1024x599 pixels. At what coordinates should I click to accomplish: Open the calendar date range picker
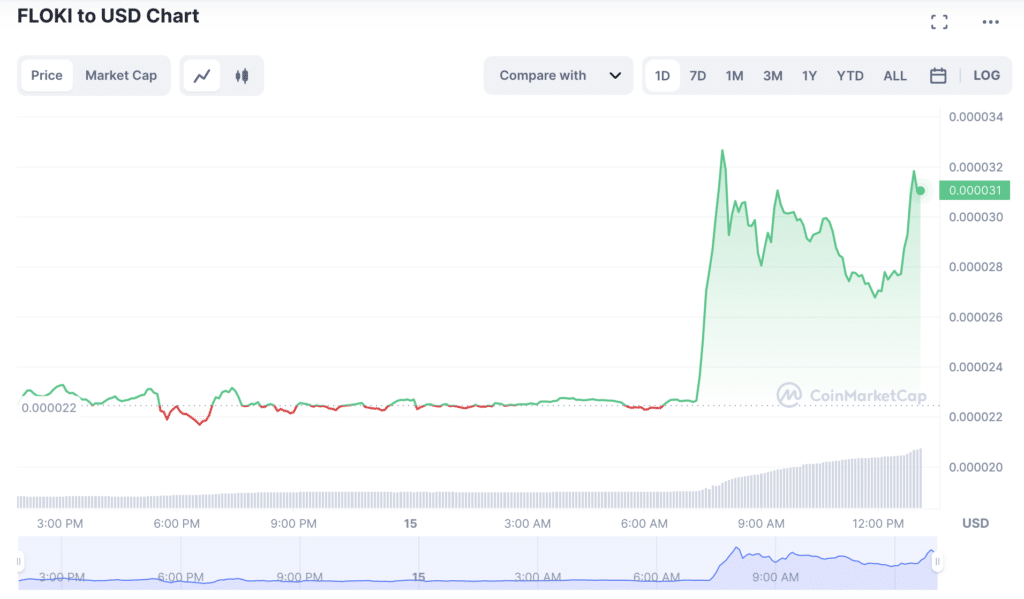tap(938, 76)
